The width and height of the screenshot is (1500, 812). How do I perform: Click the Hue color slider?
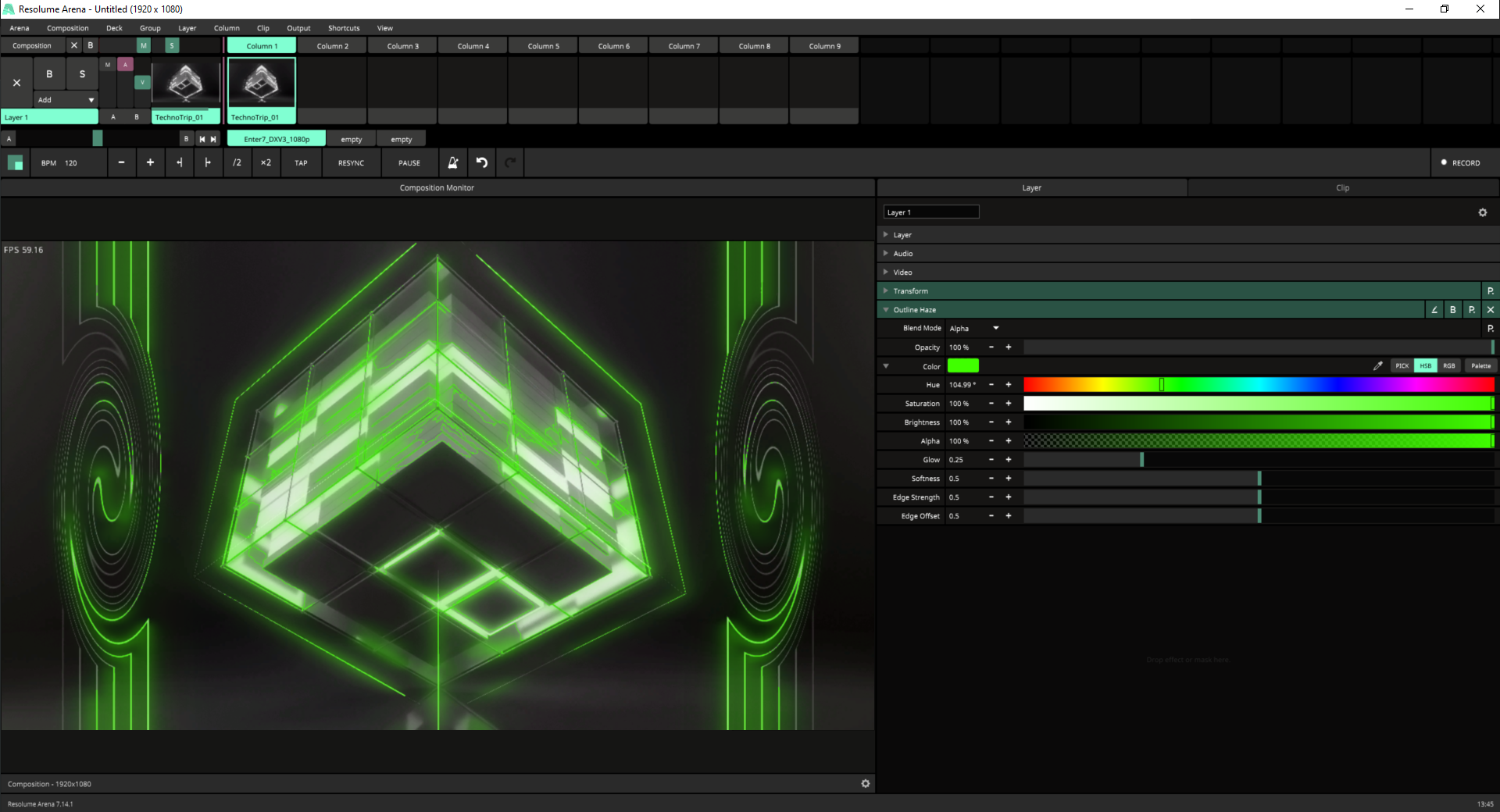pos(1258,385)
